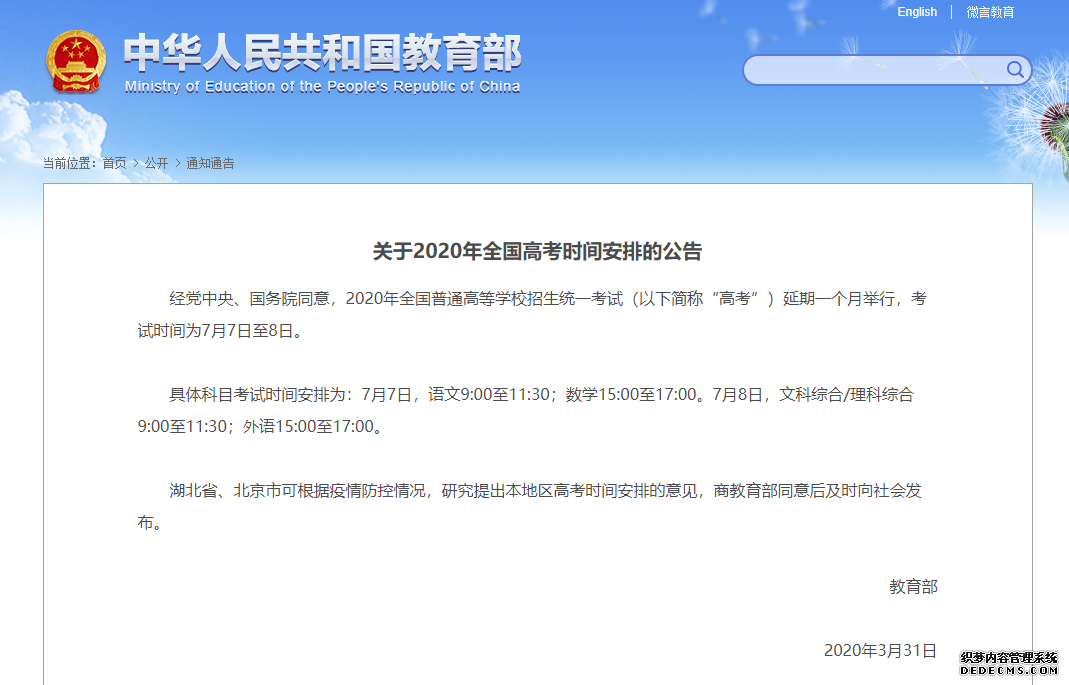Open the 首页 breadcrumb link
The width and height of the screenshot is (1069, 685).
[113, 163]
